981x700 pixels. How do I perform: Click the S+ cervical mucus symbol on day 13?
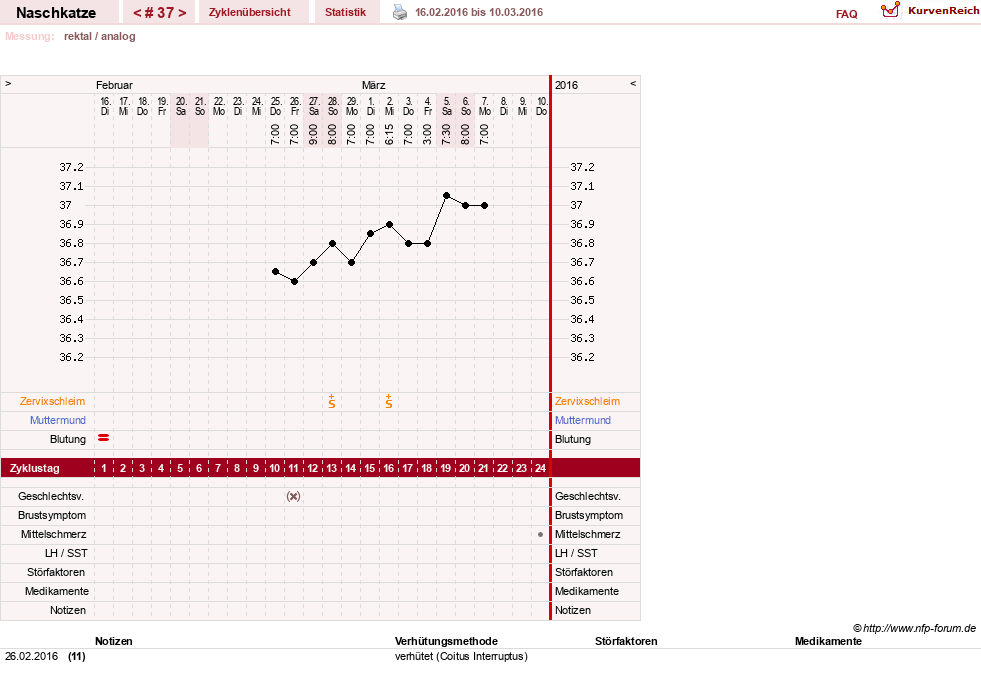[332, 402]
